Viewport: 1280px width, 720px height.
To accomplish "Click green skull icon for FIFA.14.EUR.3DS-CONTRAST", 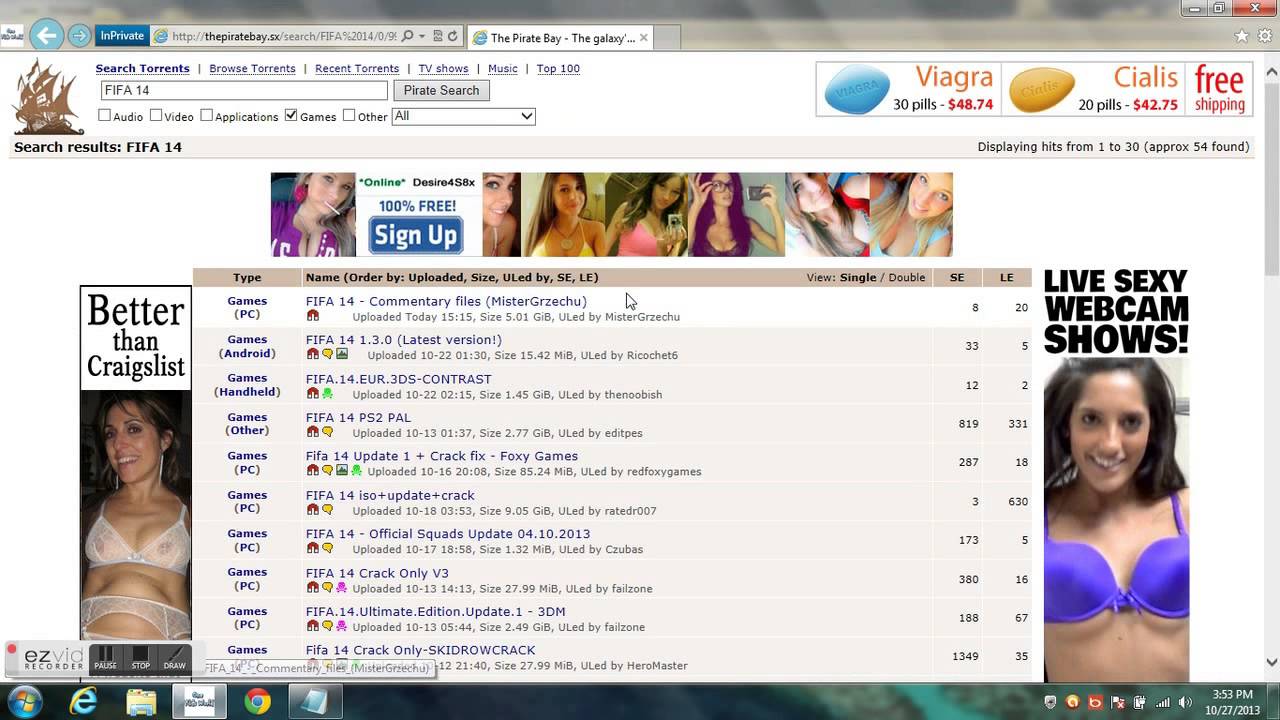I will [327, 394].
